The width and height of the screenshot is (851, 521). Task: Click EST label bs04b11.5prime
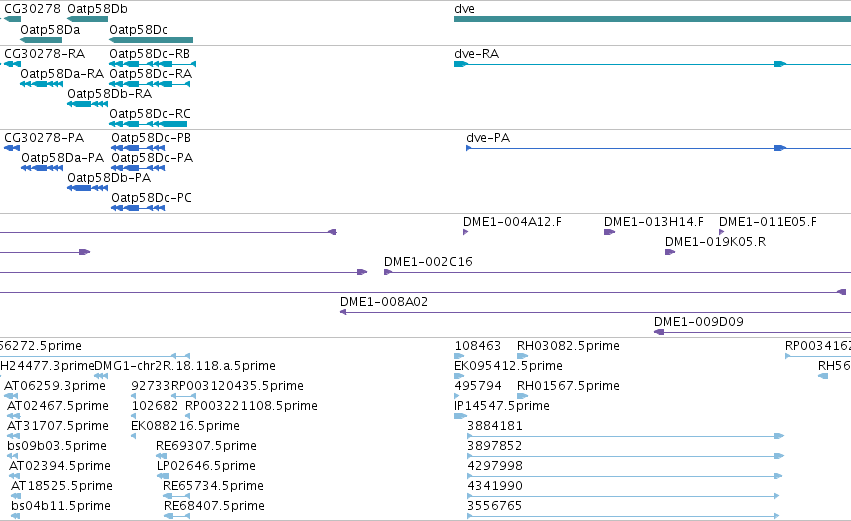tap(61, 506)
